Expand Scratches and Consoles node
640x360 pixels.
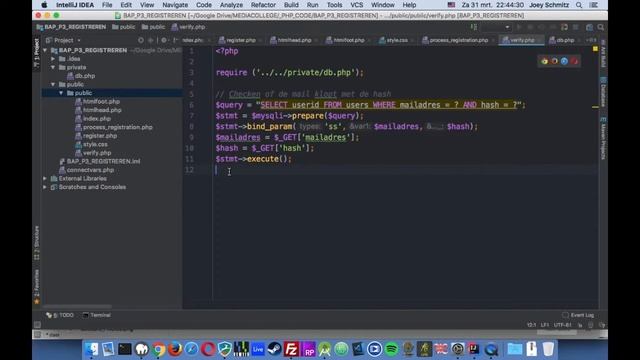coord(45,187)
